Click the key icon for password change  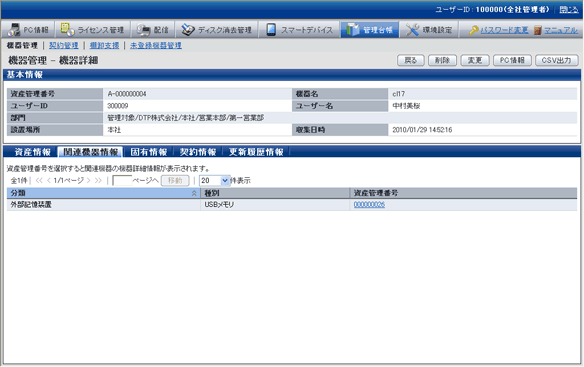473,30
